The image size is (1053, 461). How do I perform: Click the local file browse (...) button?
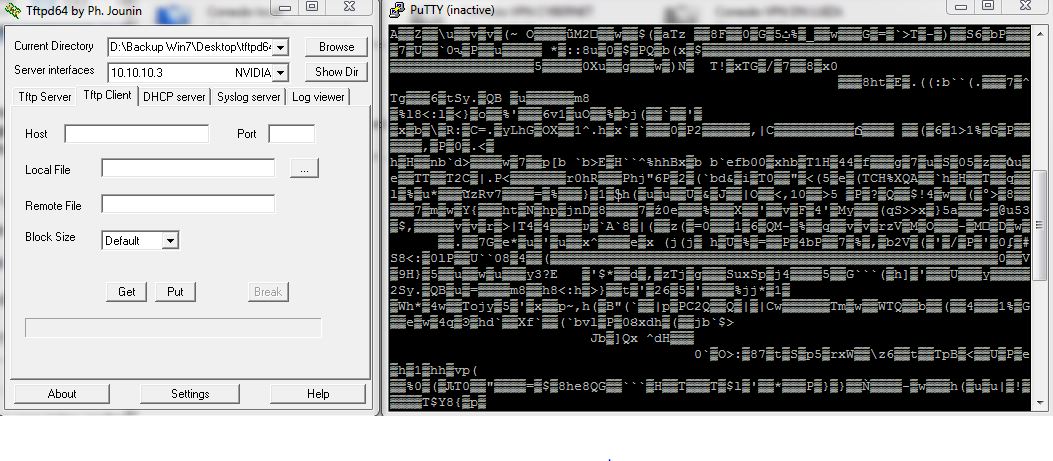(304, 168)
